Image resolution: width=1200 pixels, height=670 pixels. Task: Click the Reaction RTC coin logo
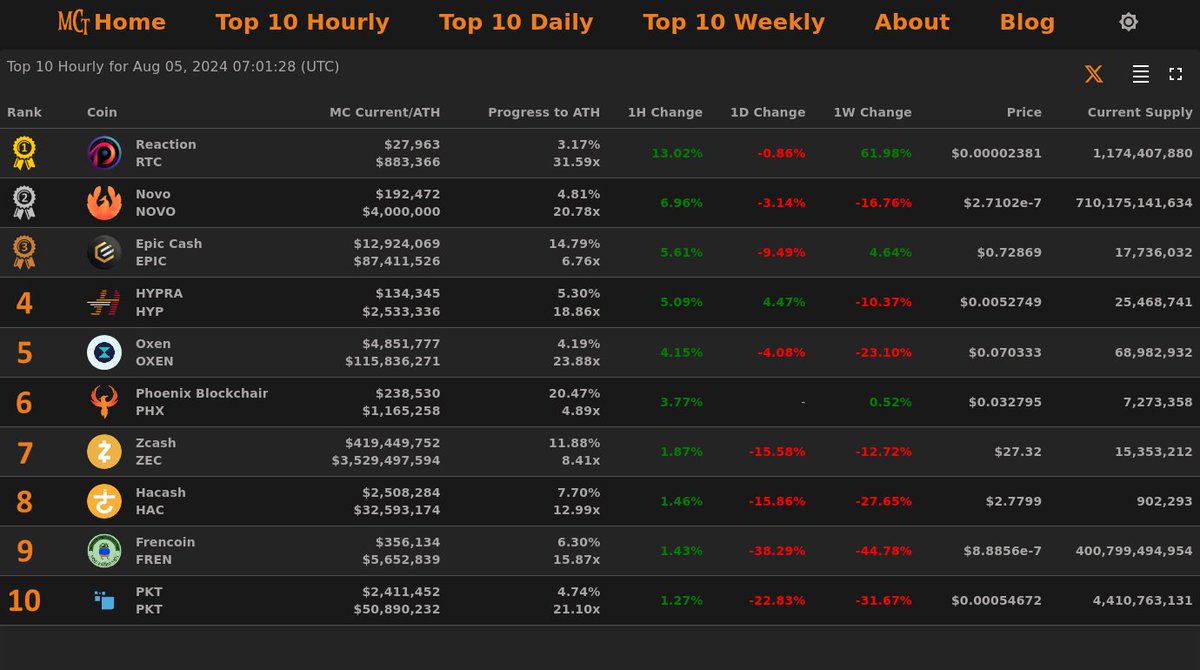pos(104,153)
